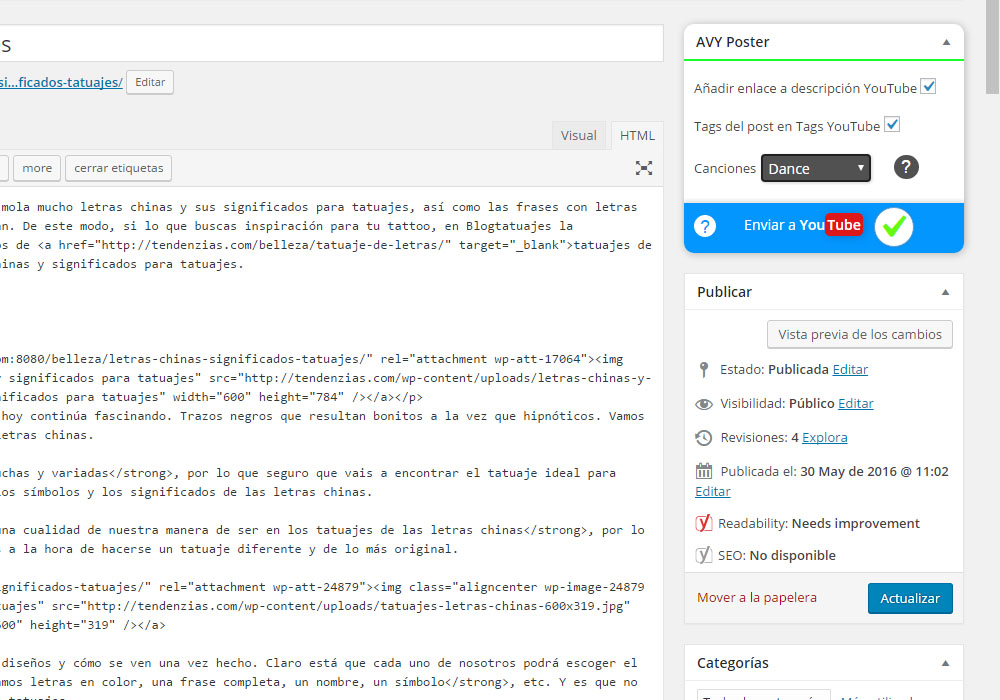Click the AVY Poster panel title
Viewport: 1000px width, 700px height.
click(732, 42)
